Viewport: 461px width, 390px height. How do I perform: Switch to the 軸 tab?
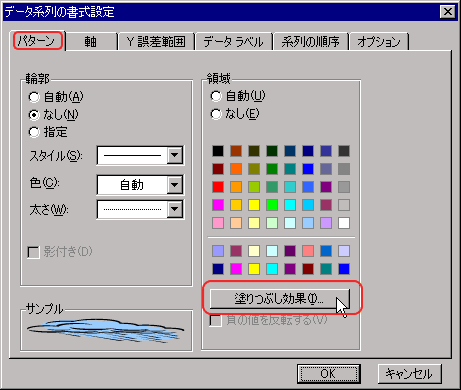(x=91, y=42)
